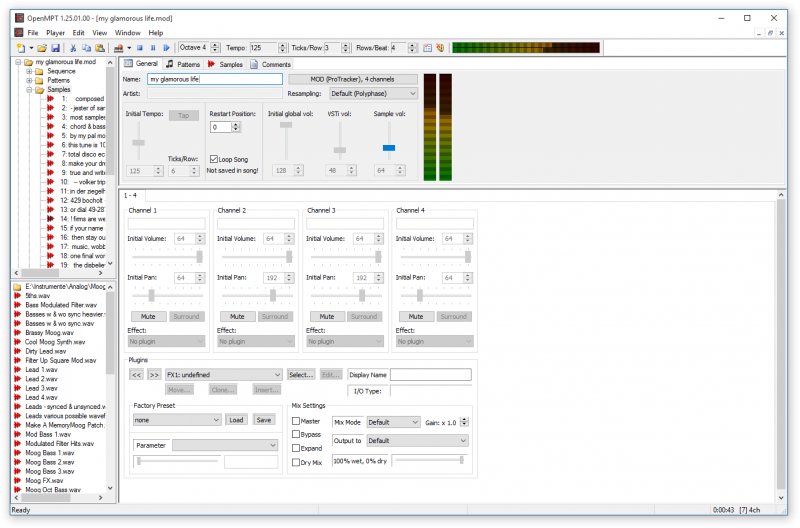This screenshot has height=528, width=800.
Task: Expand the Sequence tree node
Action: coord(30,71)
